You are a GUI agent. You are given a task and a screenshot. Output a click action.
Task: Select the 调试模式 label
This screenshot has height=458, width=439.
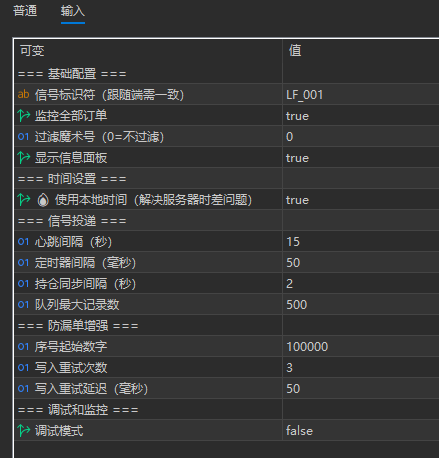[59, 431]
